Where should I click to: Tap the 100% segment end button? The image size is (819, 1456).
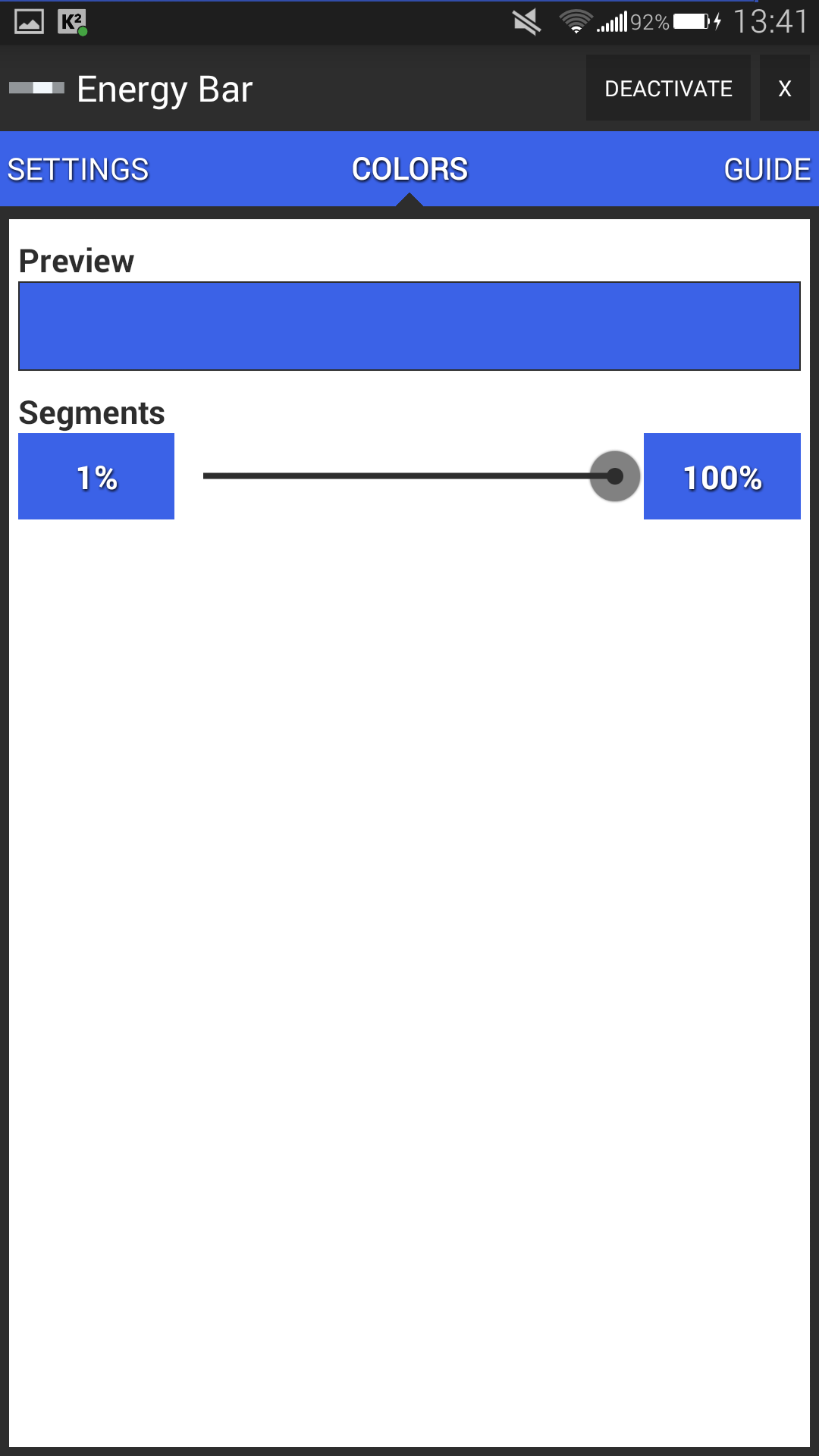(722, 476)
